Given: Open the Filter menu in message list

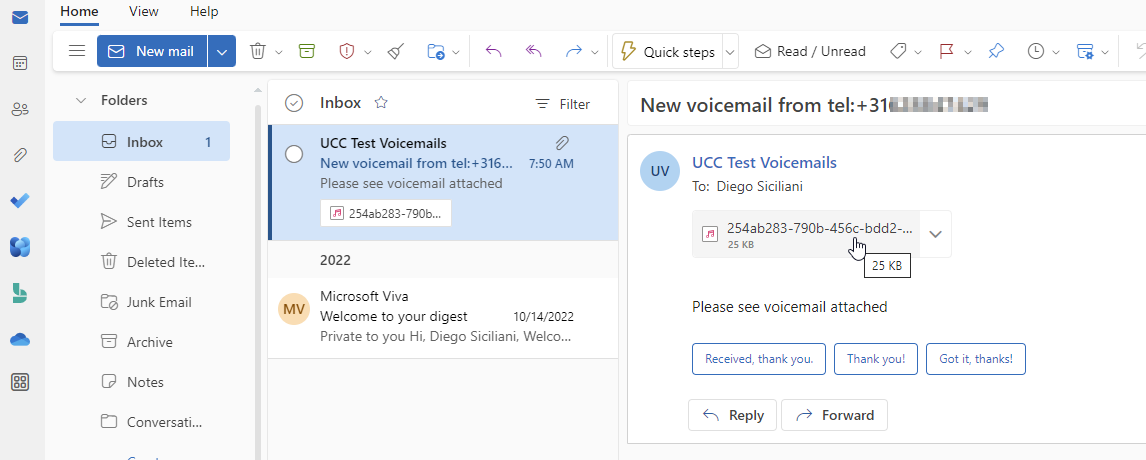Looking at the screenshot, I should (x=563, y=105).
